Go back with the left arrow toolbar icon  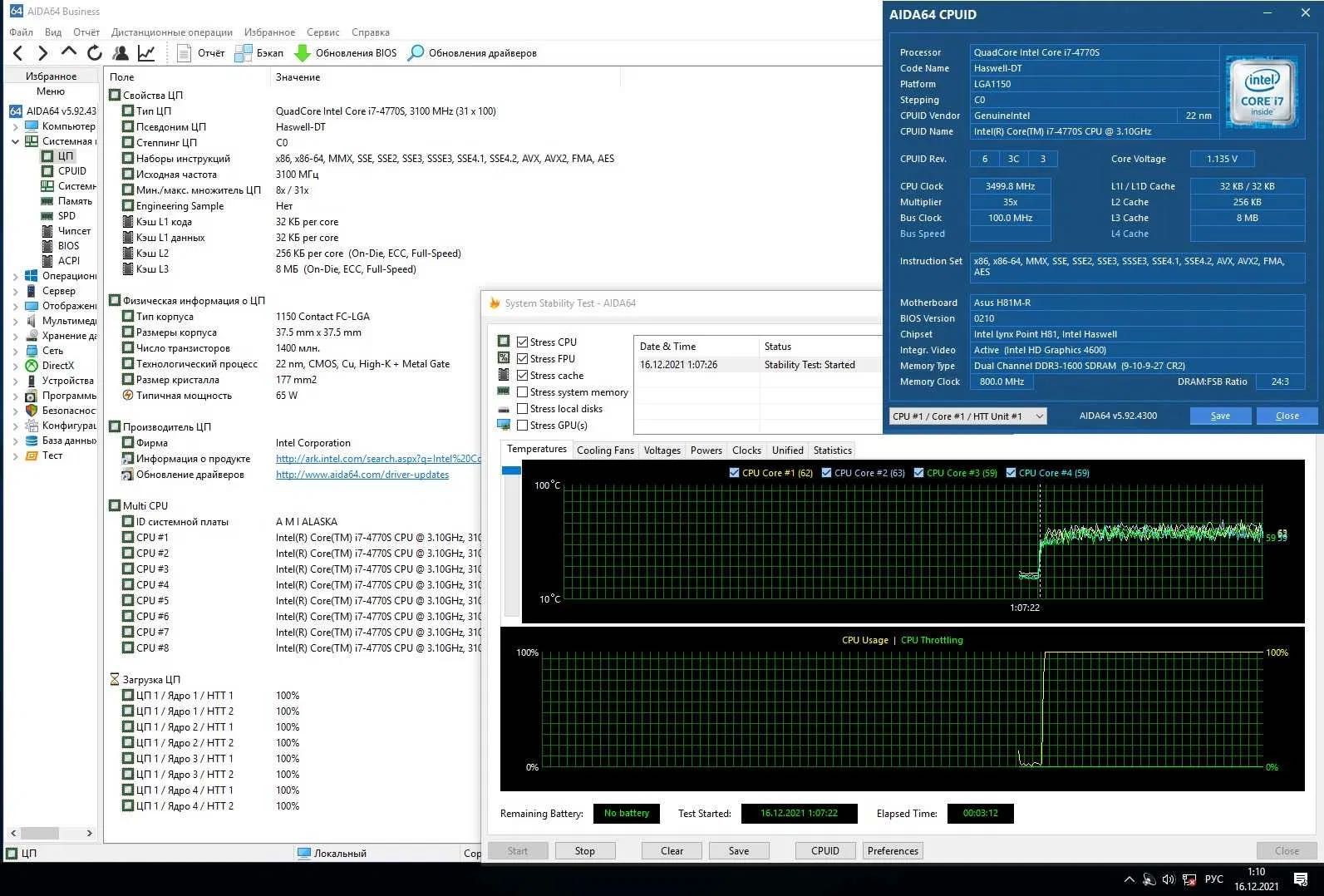pyautogui.click(x=18, y=53)
